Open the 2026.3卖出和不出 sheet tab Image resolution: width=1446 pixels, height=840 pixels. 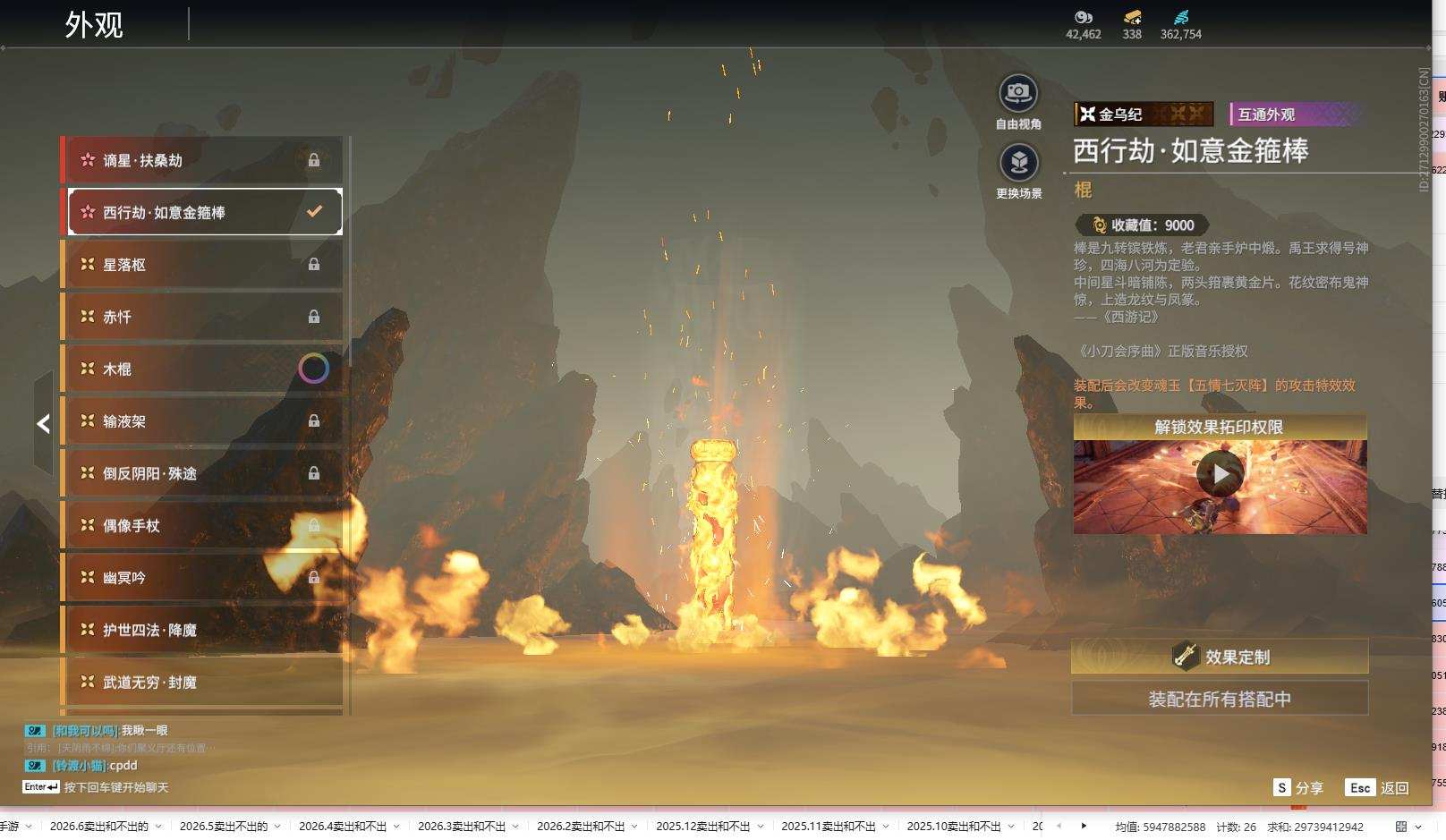tap(462, 826)
